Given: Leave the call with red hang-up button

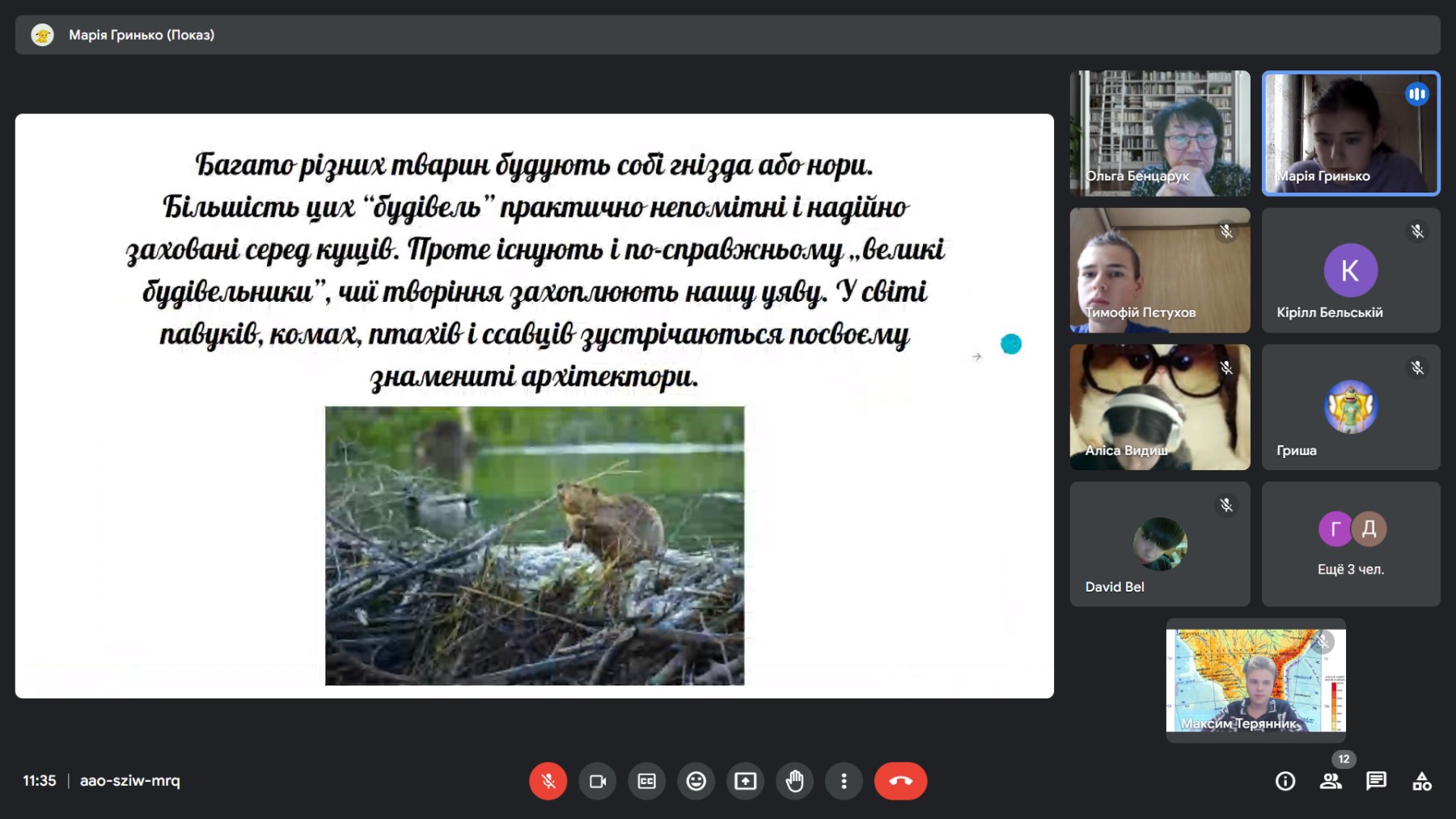Looking at the screenshot, I should click(x=900, y=781).
